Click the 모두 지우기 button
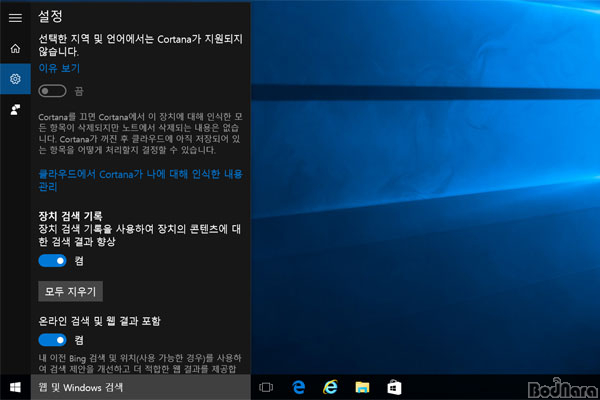 [70, 292]
